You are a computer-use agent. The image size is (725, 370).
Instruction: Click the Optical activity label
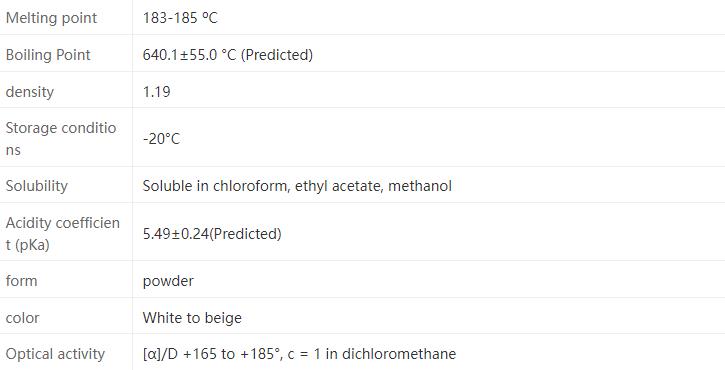tap(55, 354)
